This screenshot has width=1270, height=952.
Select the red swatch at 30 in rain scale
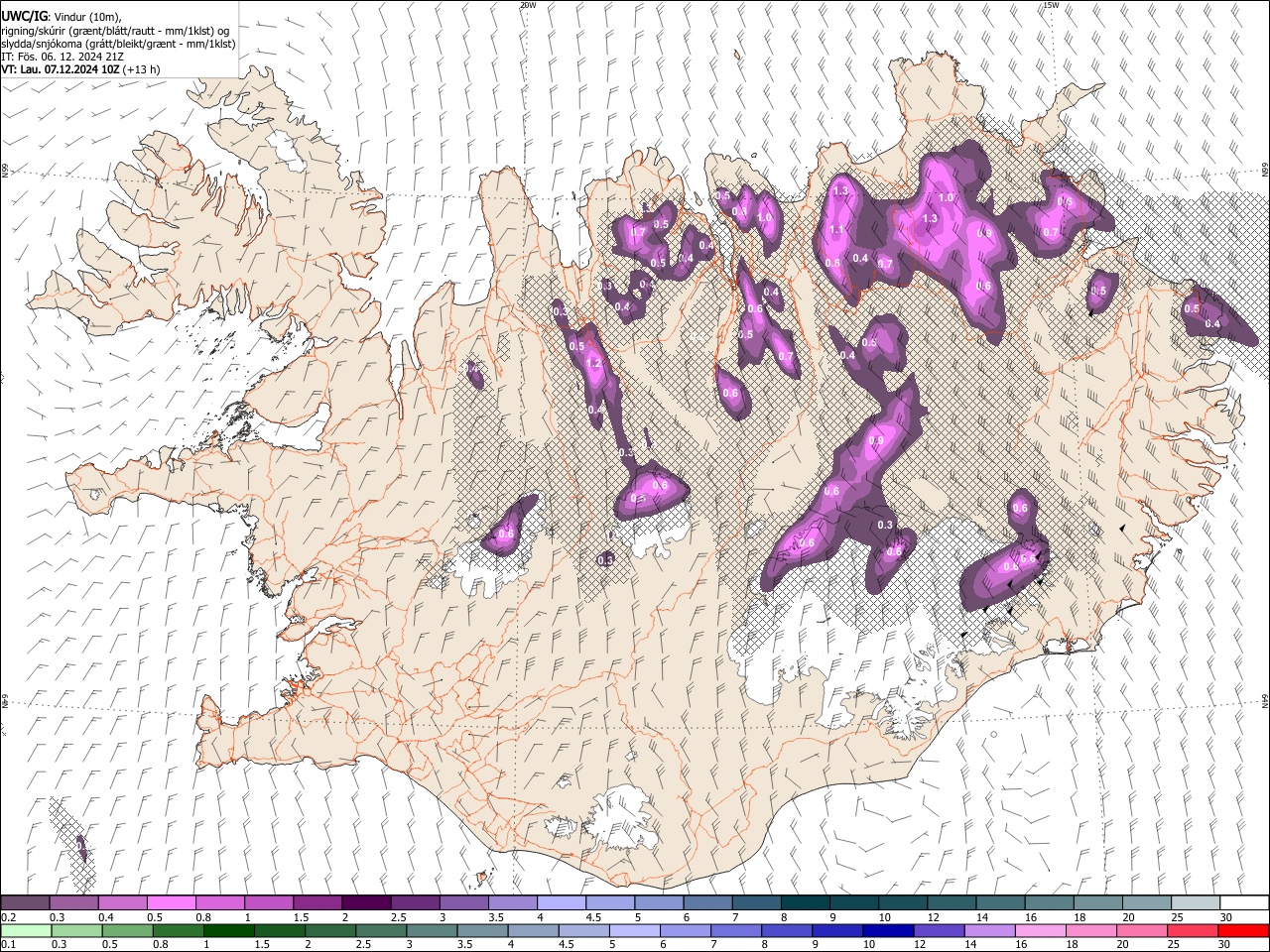click(1244, 930)
